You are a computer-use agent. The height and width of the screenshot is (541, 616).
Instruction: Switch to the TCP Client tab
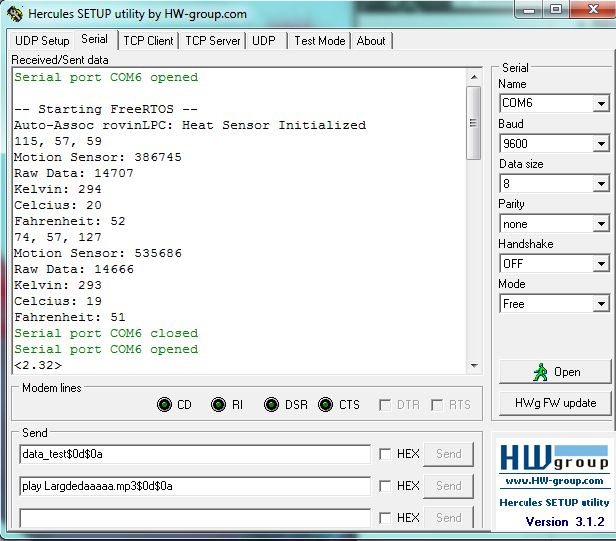tap(148, 41)
